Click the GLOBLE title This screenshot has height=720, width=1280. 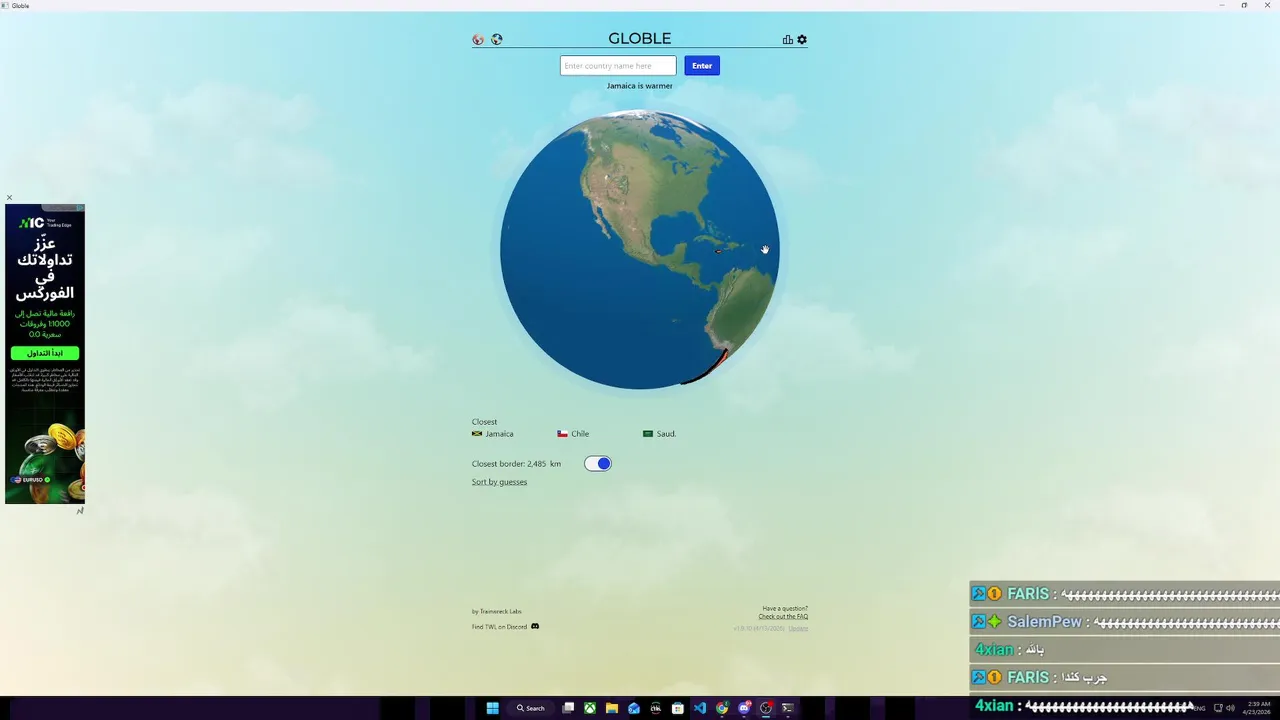point(640,39)
